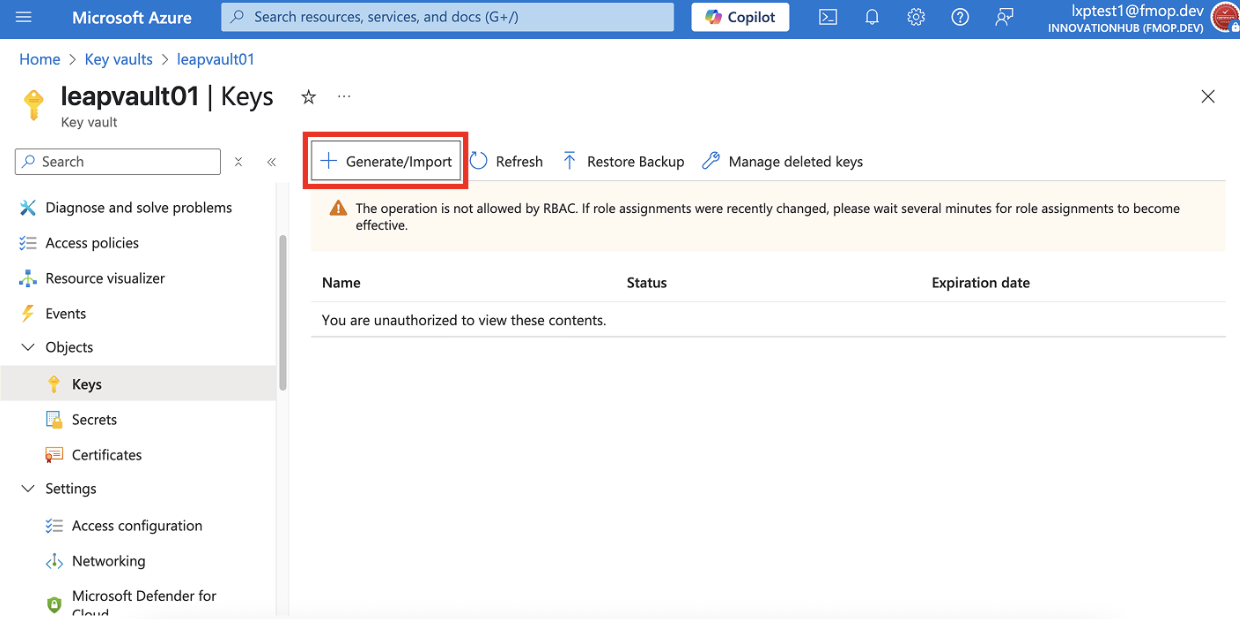Favorite the vault with the star icon

coord(309,97)
